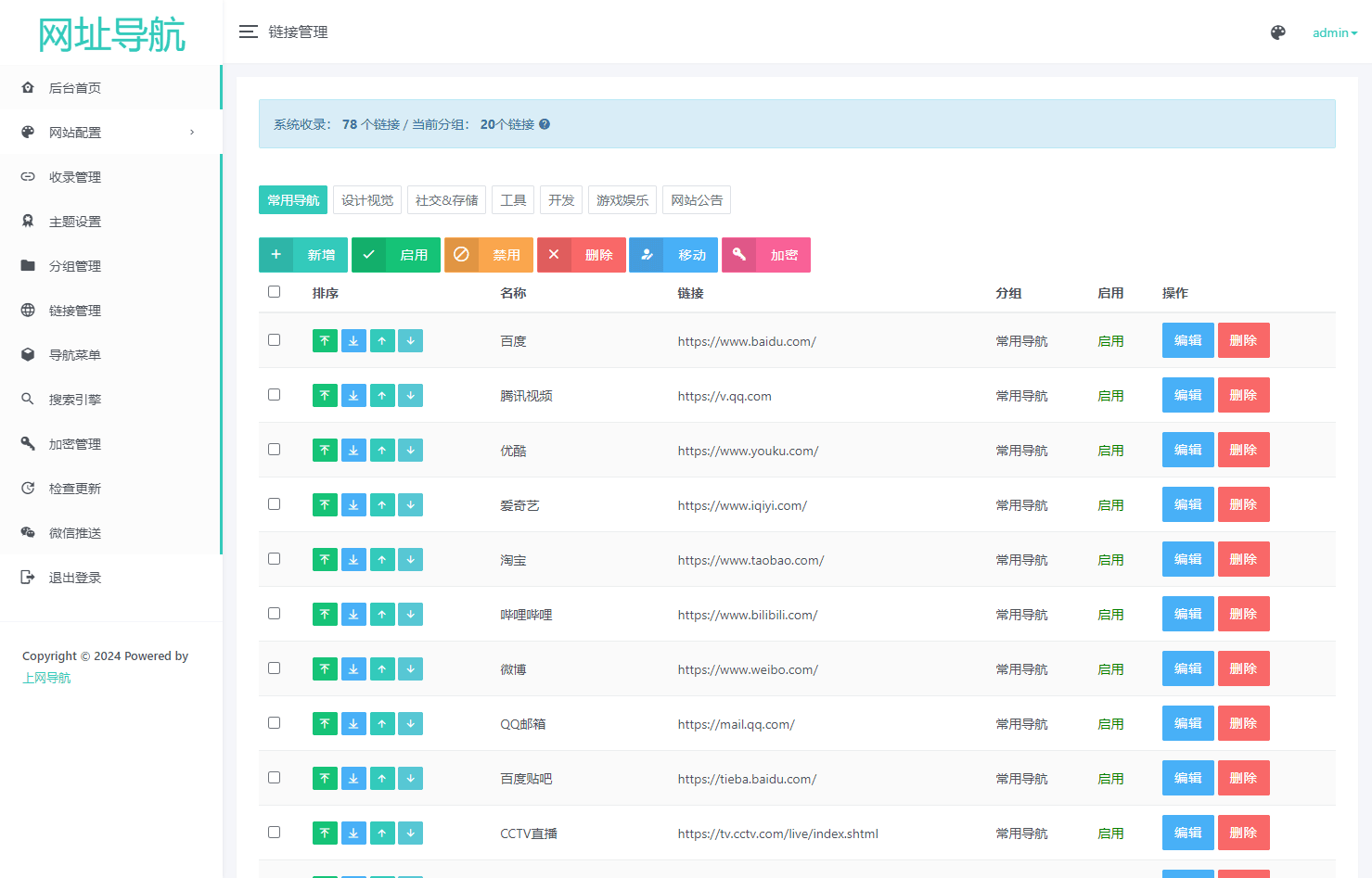Switch to the 工具 group tab
Viewport: 1372px width, 878px height.
(513, 200)
